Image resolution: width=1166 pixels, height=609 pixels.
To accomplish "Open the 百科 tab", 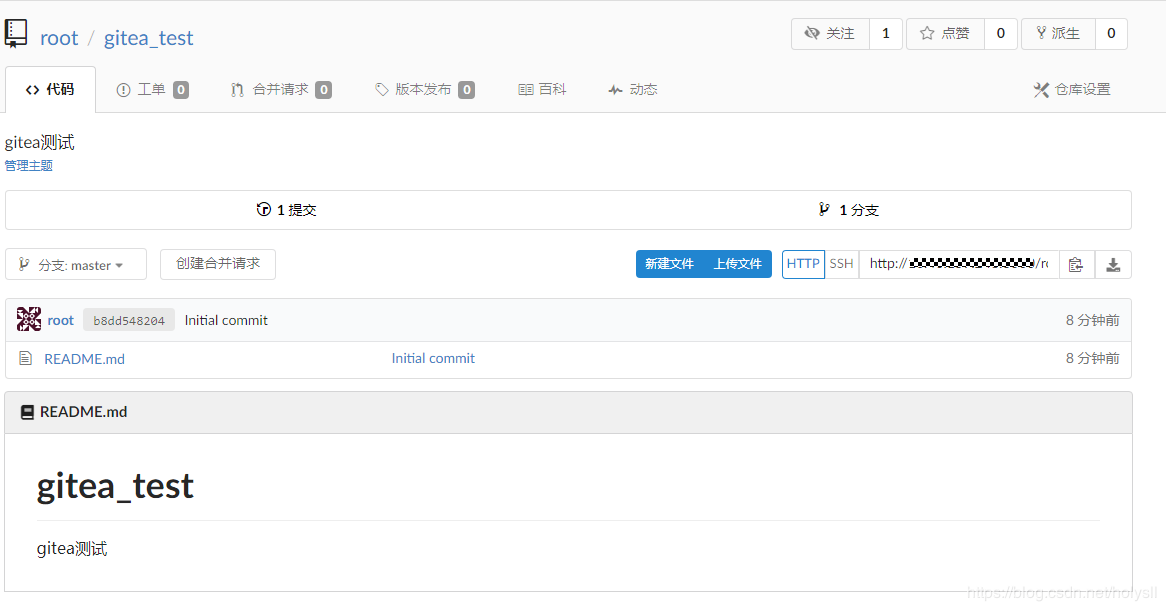I will click(542, 89).
